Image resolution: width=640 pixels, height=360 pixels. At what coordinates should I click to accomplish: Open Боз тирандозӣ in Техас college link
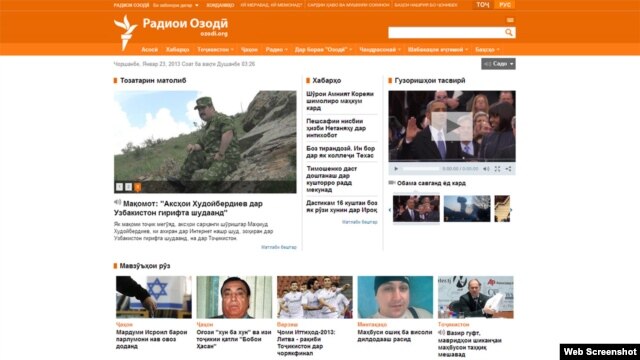tap(340, 152)
